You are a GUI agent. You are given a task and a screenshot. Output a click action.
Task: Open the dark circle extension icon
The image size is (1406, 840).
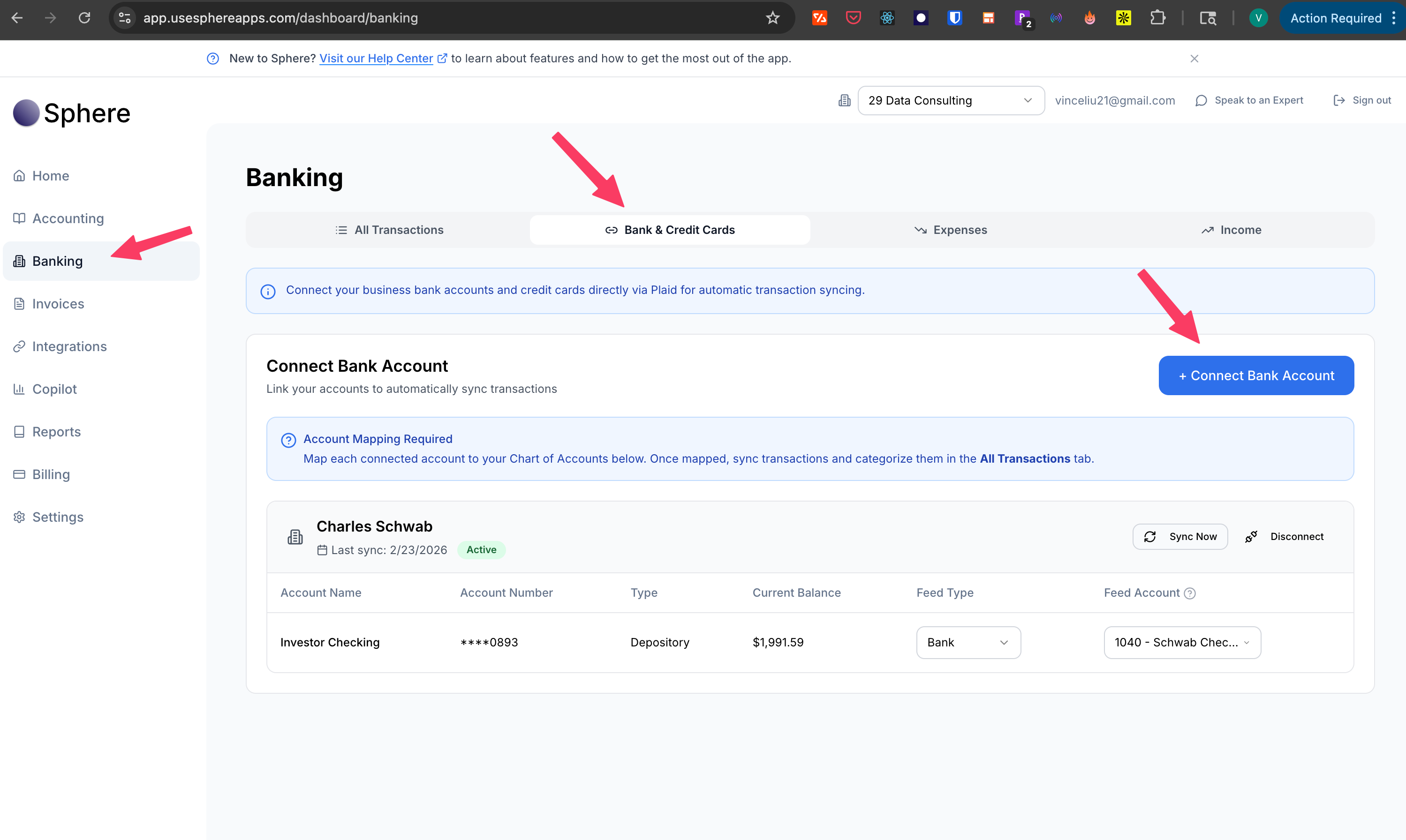point(921,18)
